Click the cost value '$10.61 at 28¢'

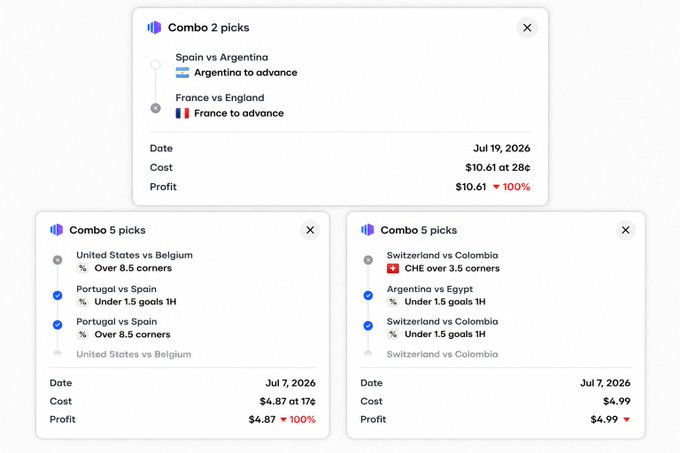point(498,167)
